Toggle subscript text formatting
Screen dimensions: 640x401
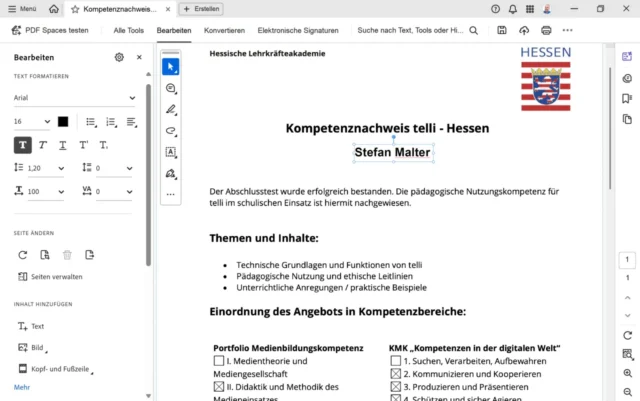tap(103, 145)
